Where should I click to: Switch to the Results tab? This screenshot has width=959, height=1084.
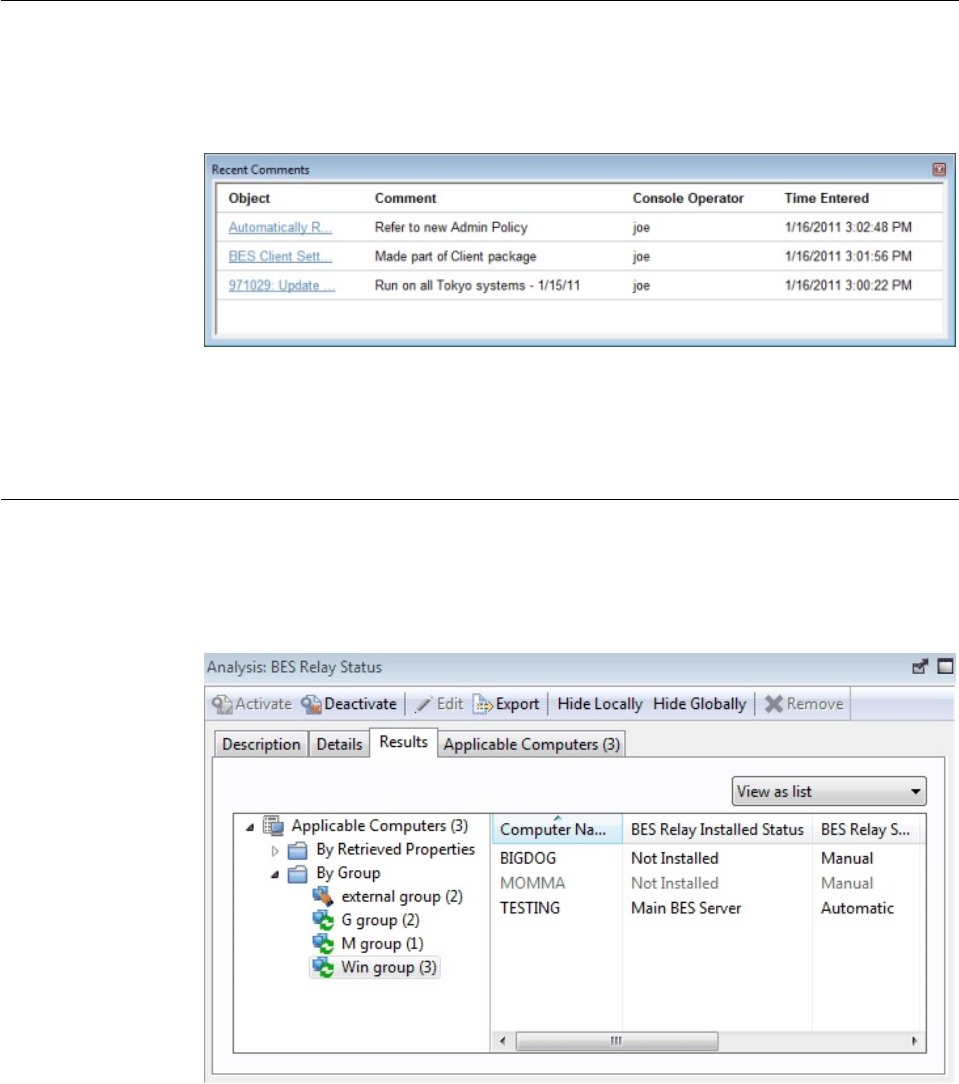(404, 742)
